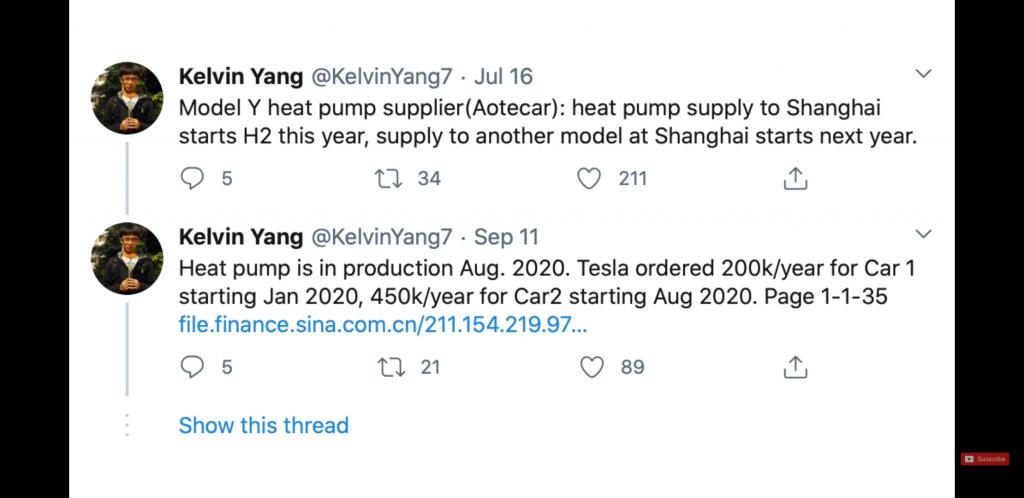The height and width of the screenshot is (498, 1024).
Task: Retweet the Sep 11 production tweet
Action: click(x=391, y=367)
